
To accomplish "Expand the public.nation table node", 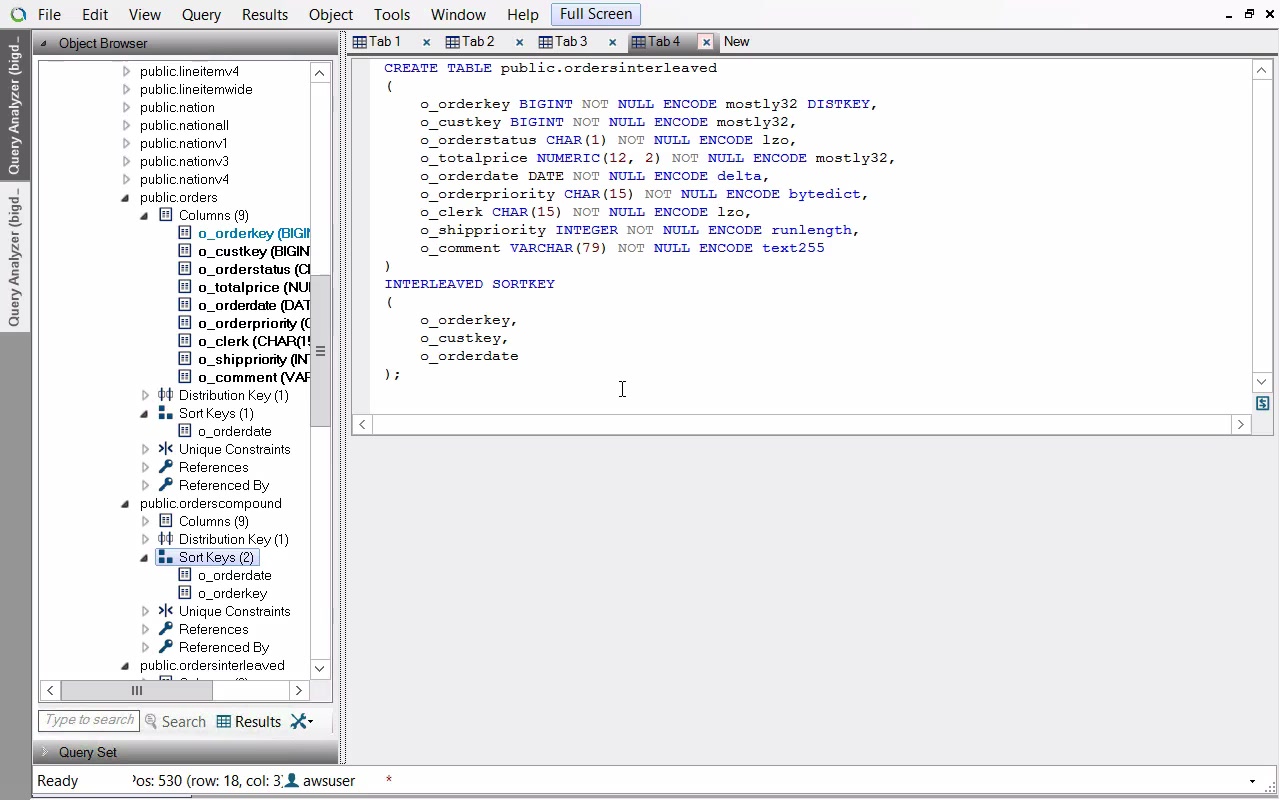I will (126, 107).
